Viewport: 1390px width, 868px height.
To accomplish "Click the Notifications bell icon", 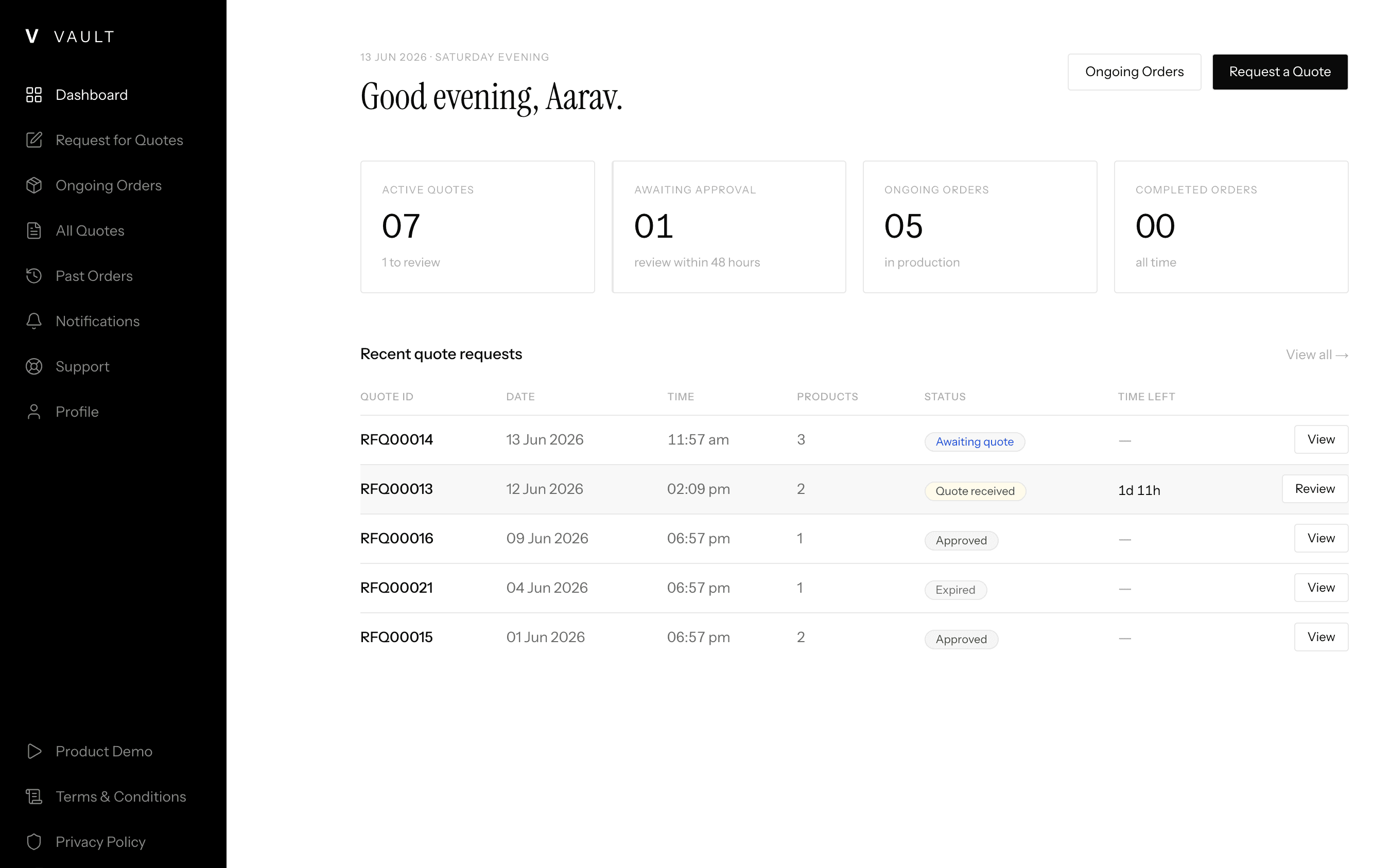I will pyautogui.click(x=34, y=322).
